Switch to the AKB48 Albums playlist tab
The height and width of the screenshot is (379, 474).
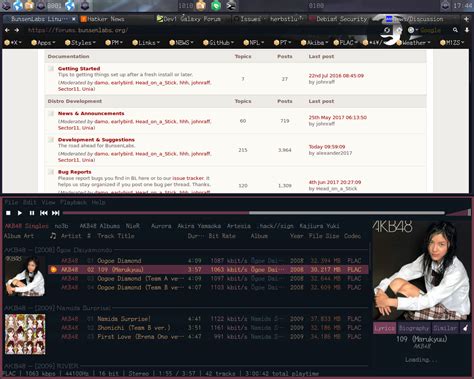(100, 226)
